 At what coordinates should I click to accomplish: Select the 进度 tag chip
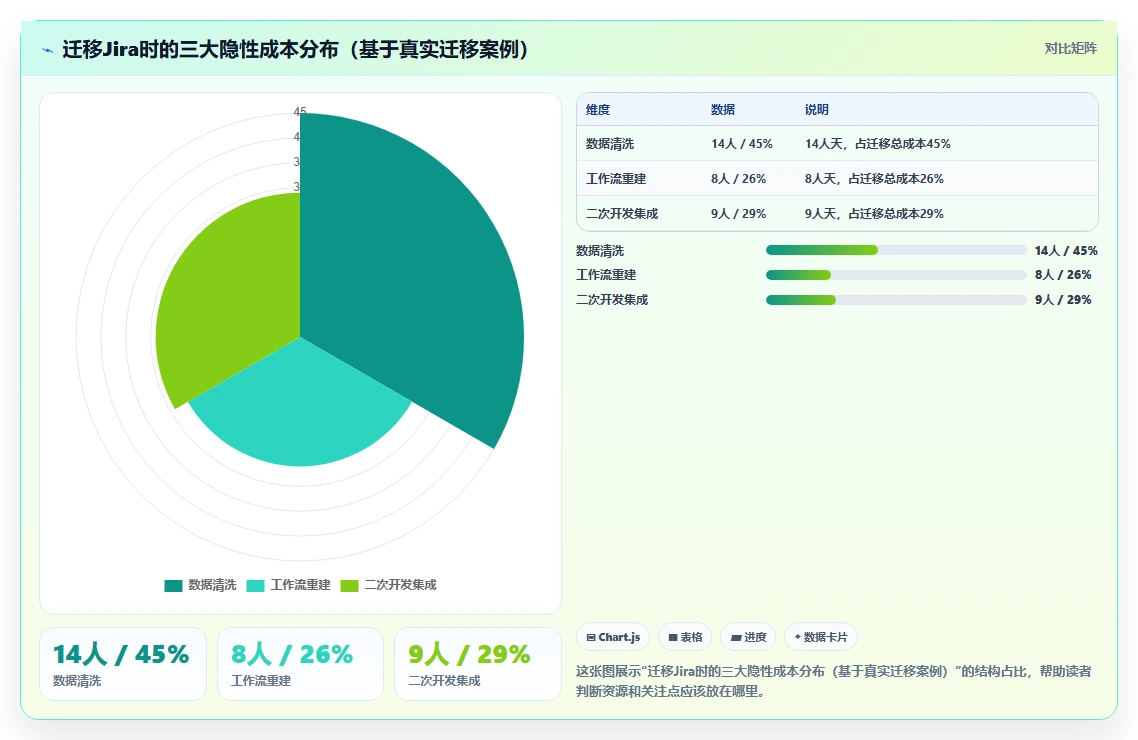[748, 637]
